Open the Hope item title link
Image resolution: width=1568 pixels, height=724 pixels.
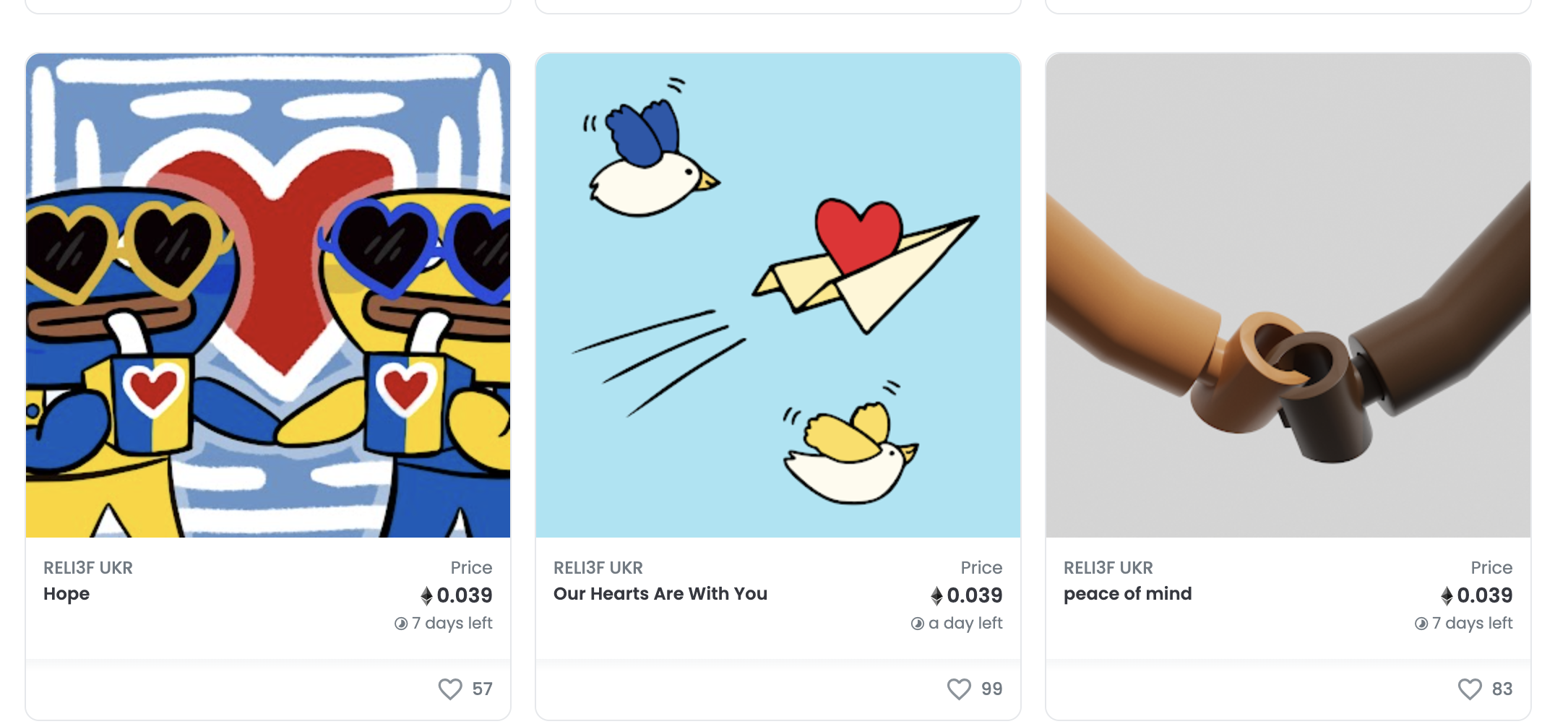66,594
